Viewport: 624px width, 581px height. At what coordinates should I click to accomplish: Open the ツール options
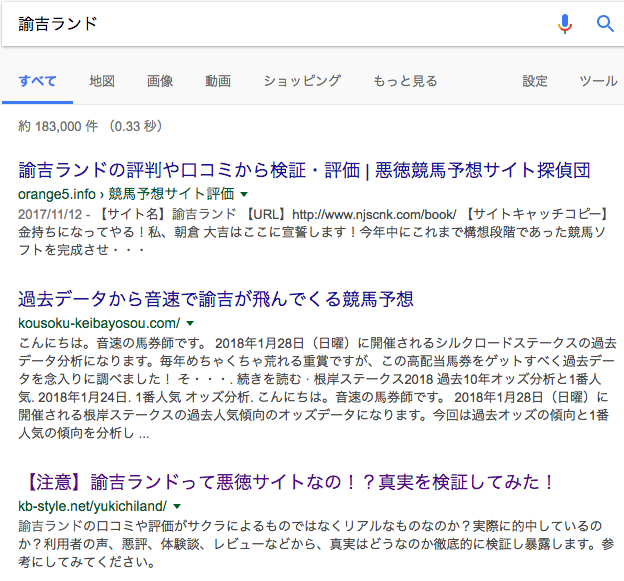pyautogui.click(x=598, y=81)
